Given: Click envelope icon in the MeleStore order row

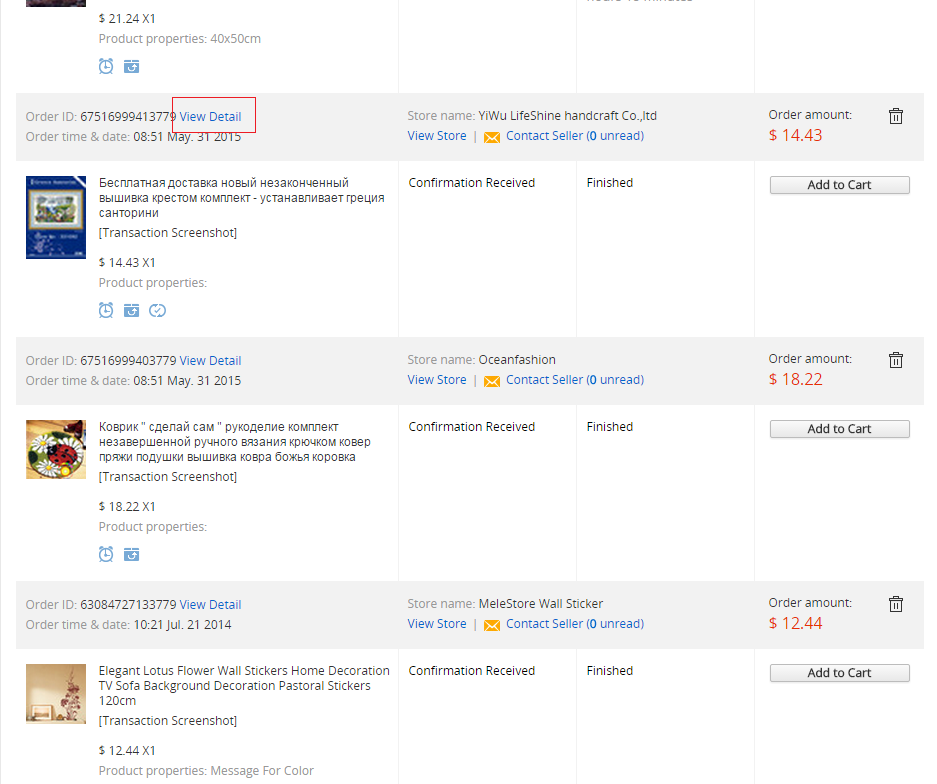Looking at the screenshot, I should tap(491, 625).
